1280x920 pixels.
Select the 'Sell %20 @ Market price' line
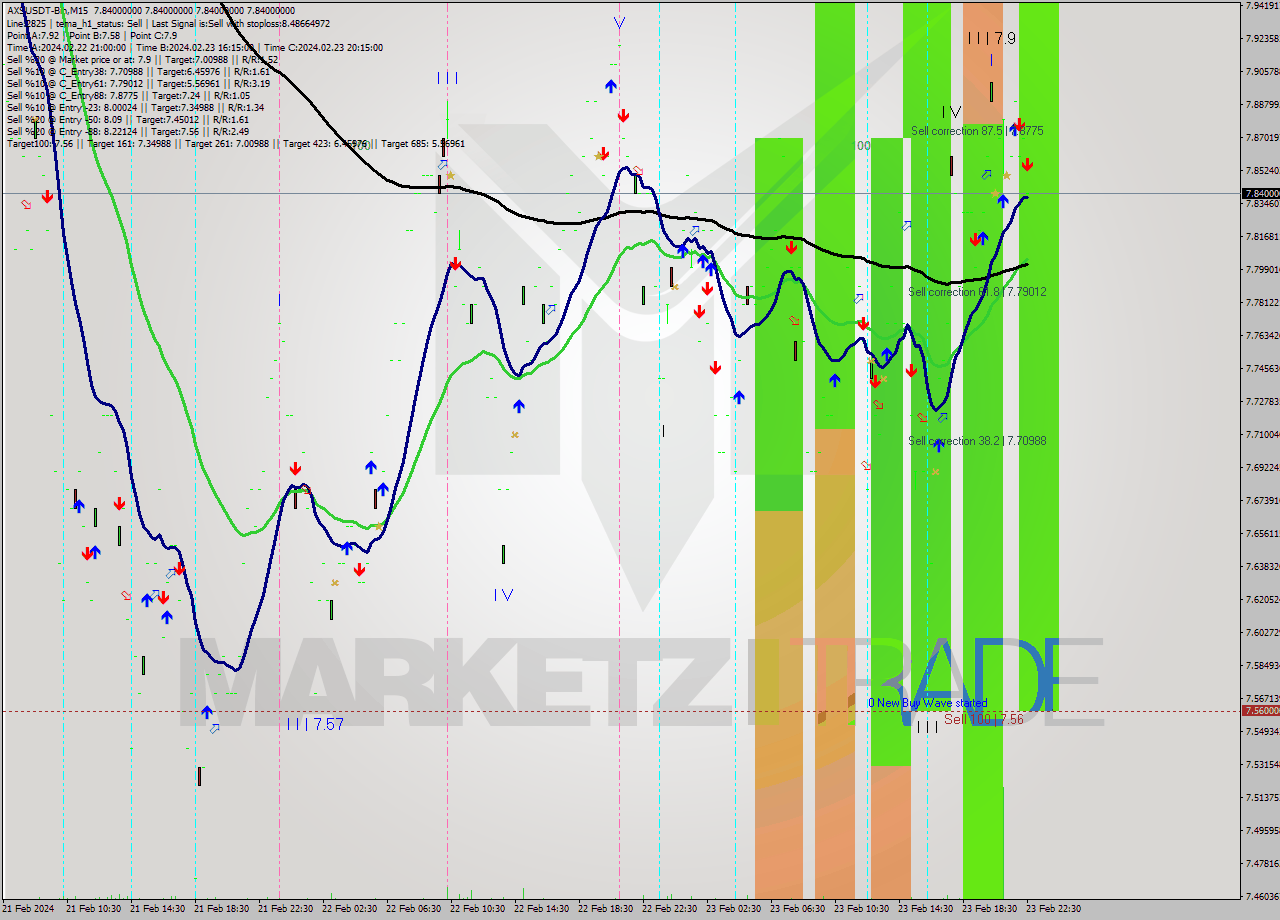(x=142, y=59)
